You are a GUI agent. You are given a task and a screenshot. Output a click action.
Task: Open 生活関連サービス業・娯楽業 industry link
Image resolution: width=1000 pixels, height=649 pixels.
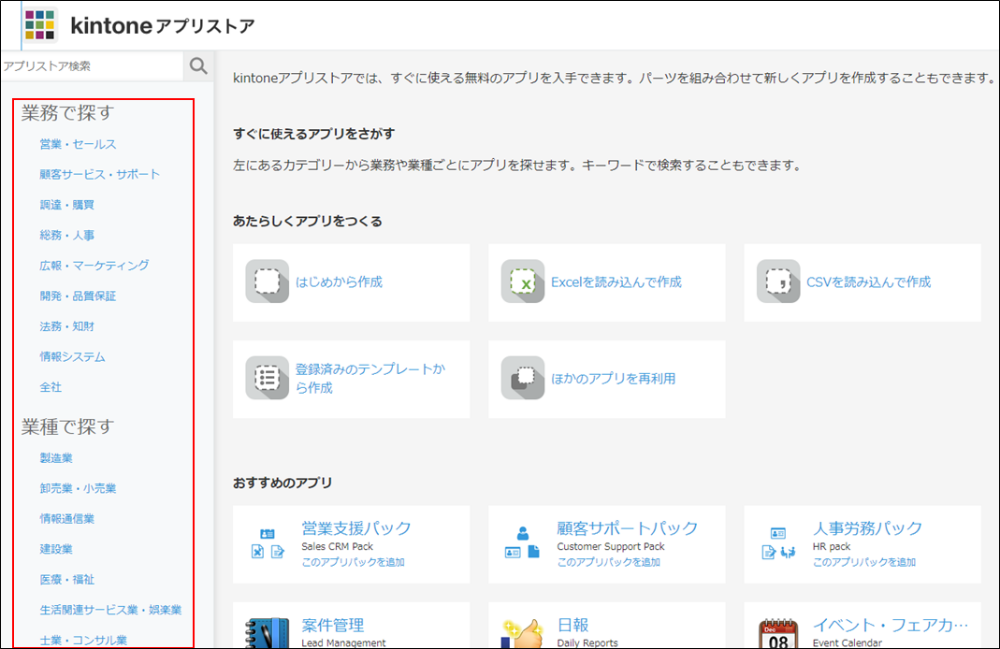click(110, 609)
